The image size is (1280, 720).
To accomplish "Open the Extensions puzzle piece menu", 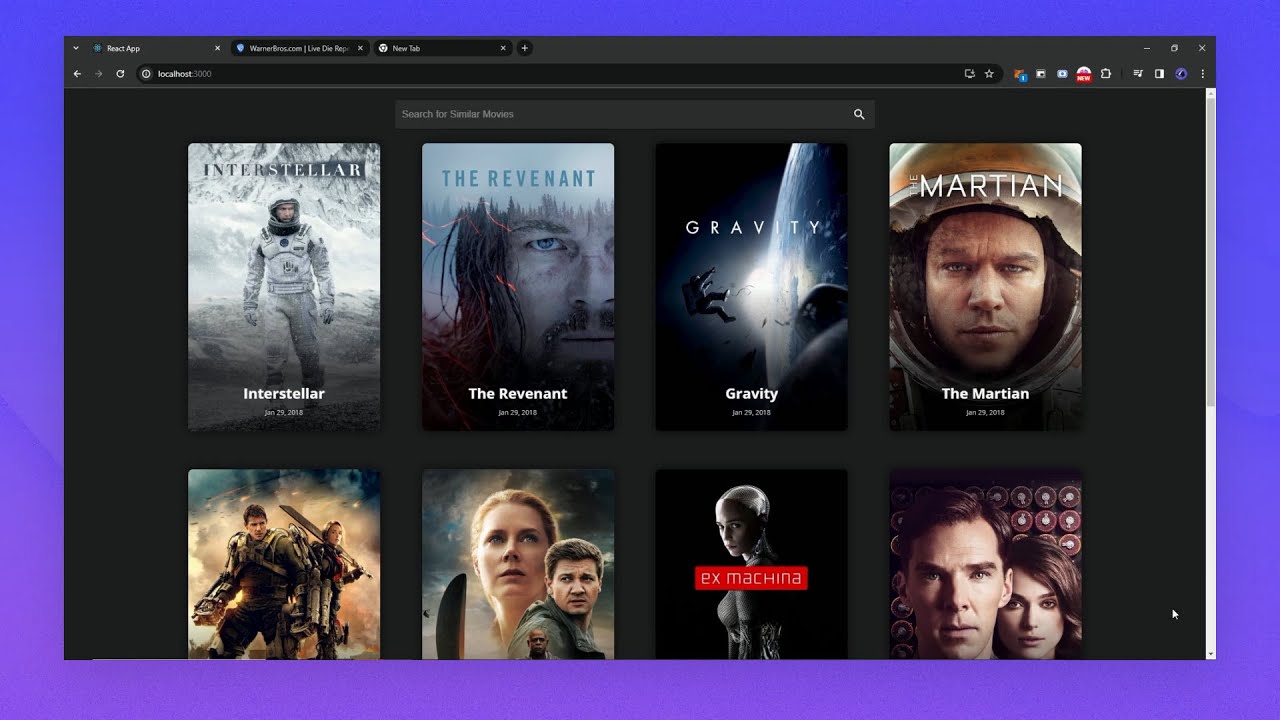I will point(1105,74).
